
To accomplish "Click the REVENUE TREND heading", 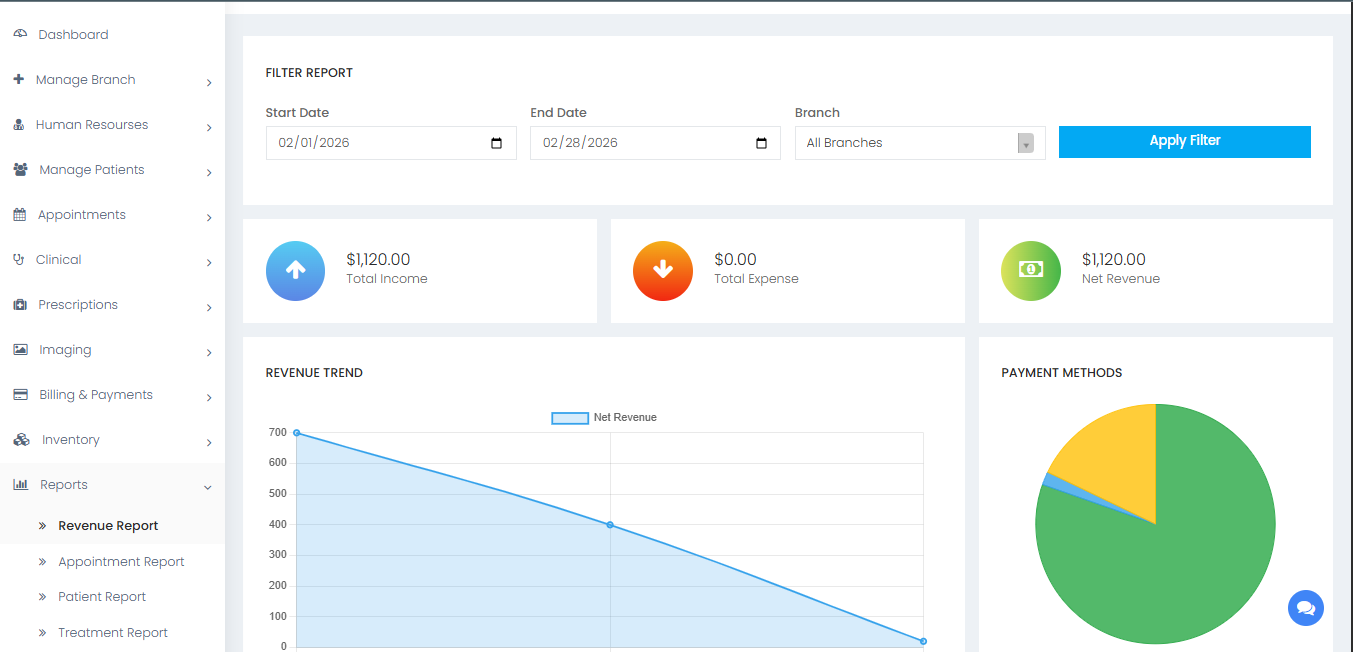I will (x=314, y=373).
